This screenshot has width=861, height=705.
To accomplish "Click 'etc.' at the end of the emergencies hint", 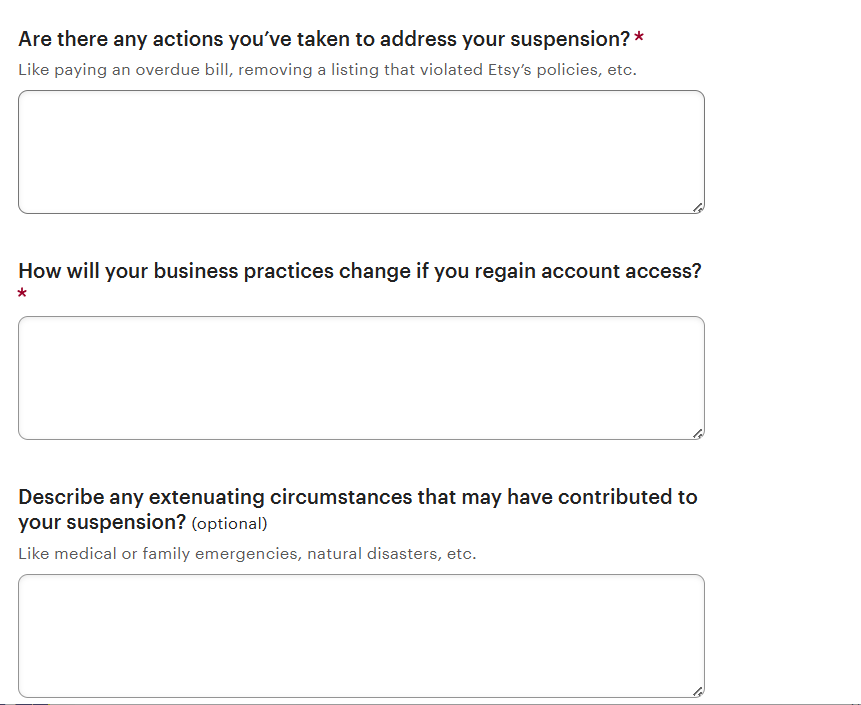I will (459, 554).
